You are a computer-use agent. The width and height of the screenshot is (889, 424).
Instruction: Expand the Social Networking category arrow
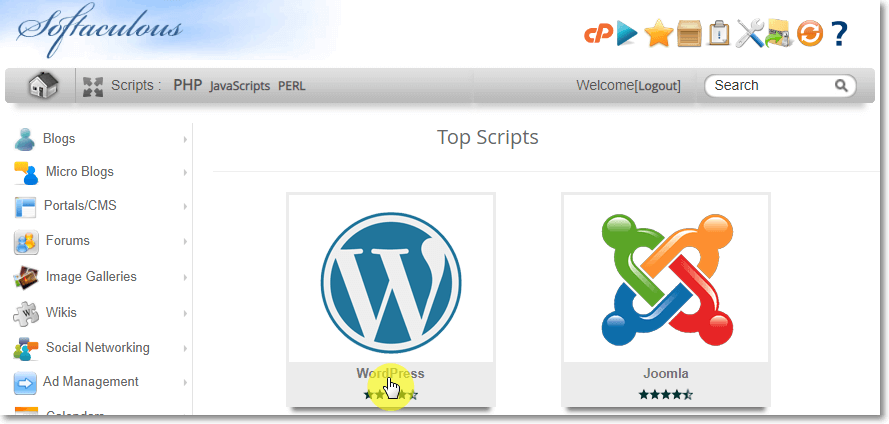click(185, 349)
